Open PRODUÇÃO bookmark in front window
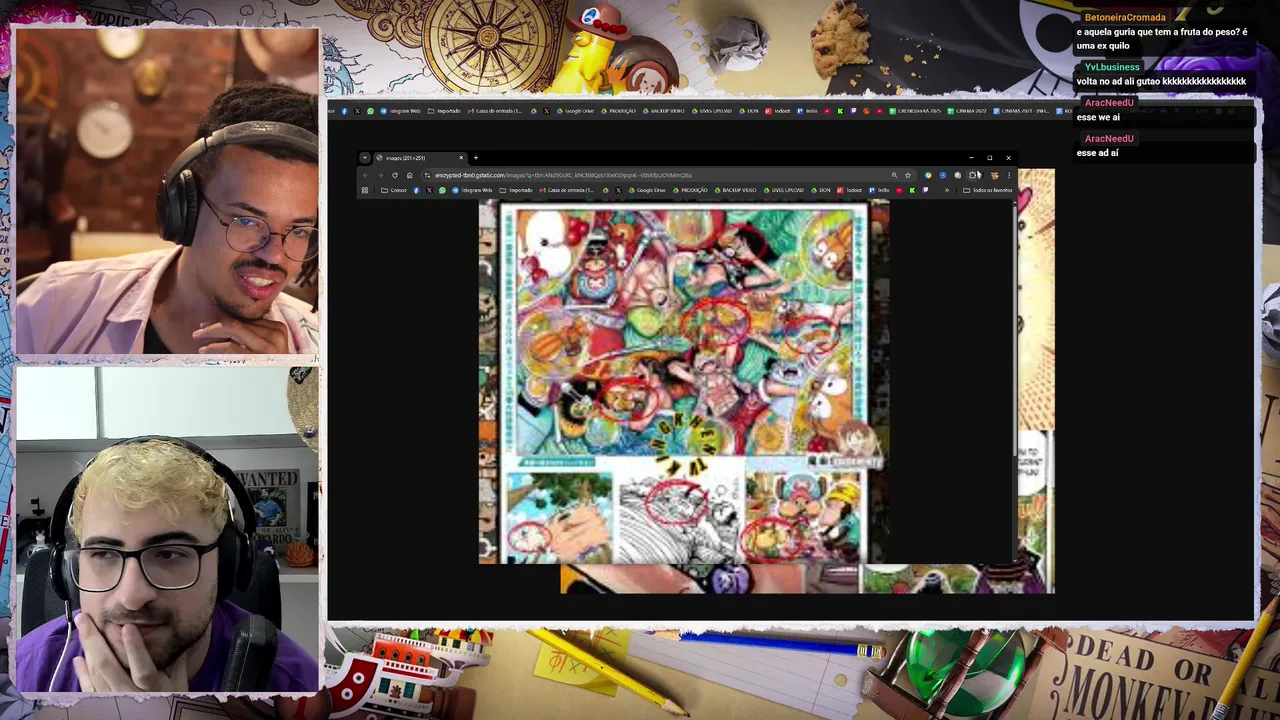The width and height of the screenshot is (1280, 720). [x=688, y=190]
